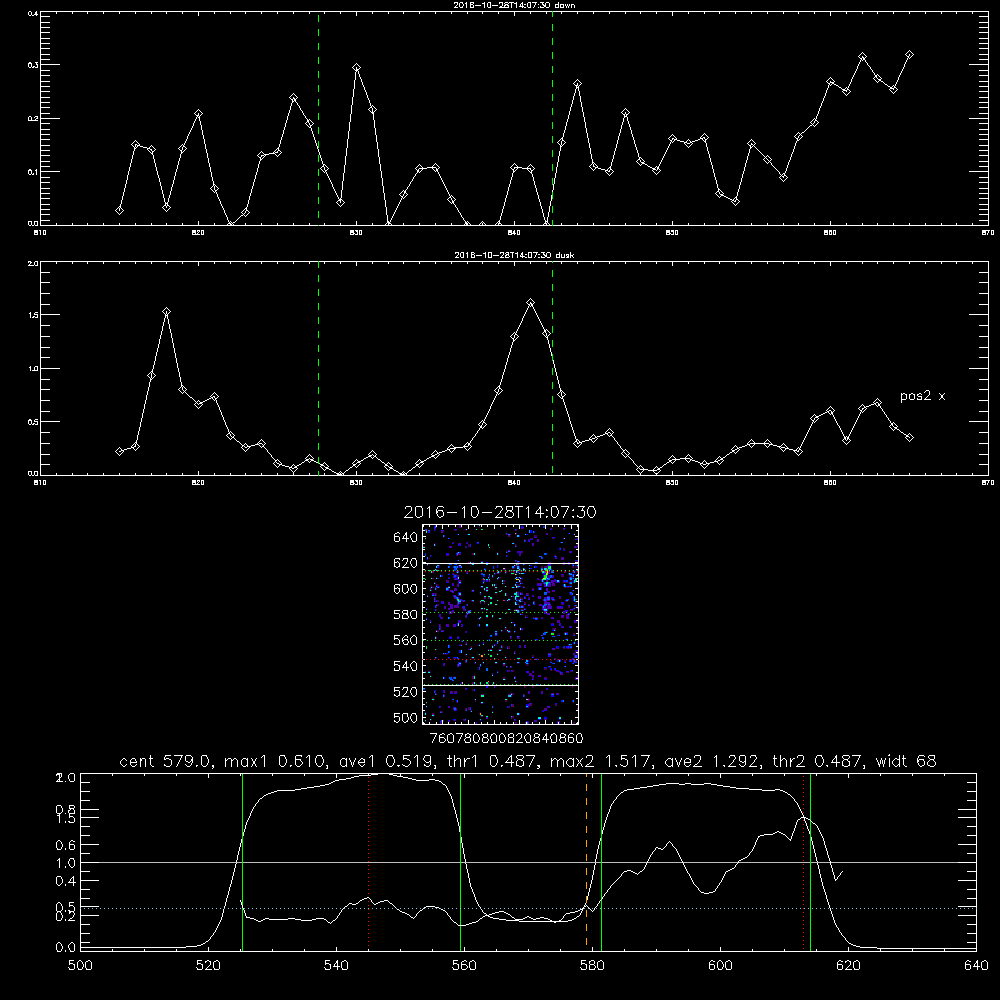Click the dawn plot peak marker at 830
Screen dimensions: 1000x1000
(357, 68)
